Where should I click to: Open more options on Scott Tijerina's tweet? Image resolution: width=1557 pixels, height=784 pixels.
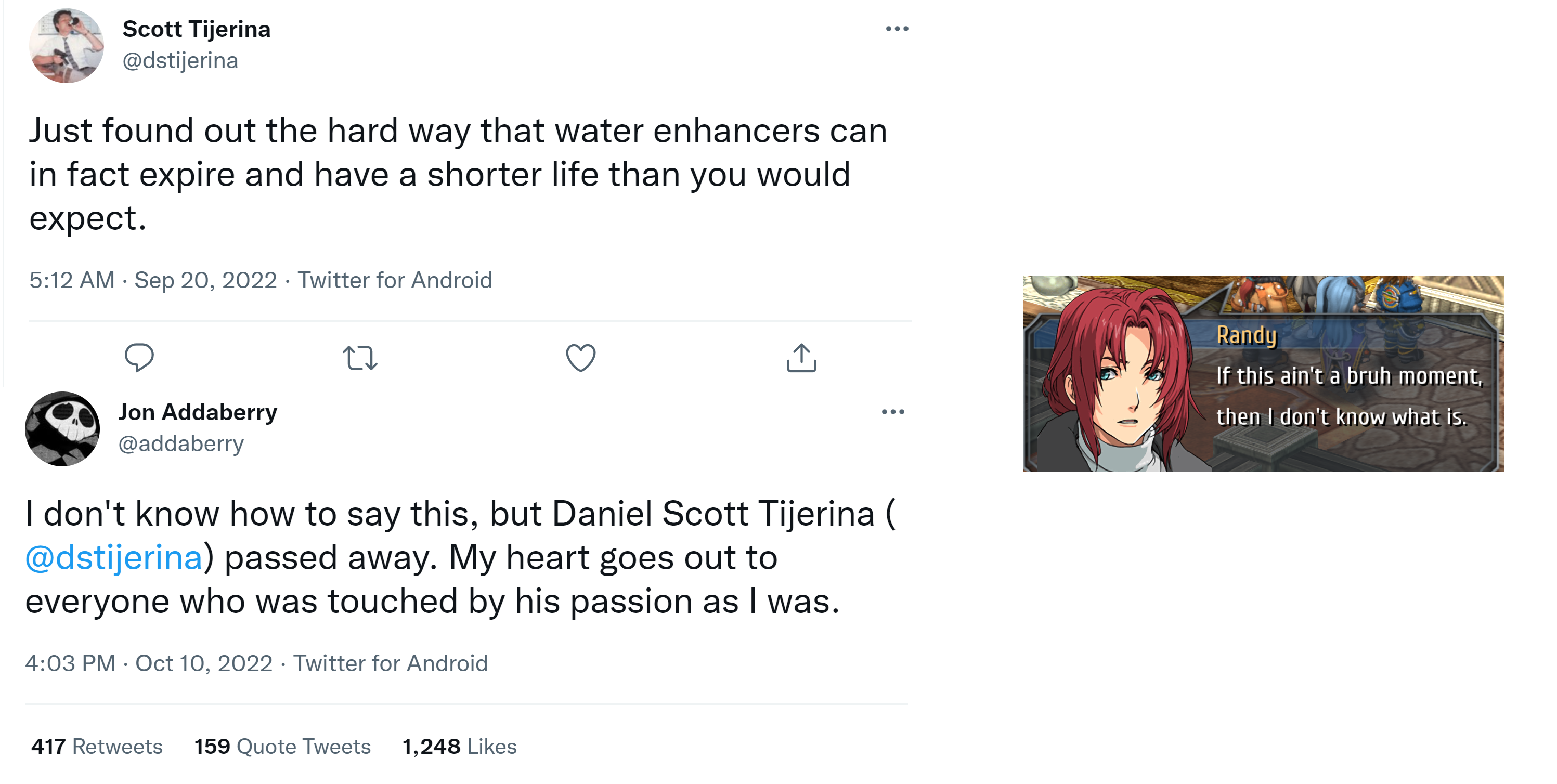[897, 29]
